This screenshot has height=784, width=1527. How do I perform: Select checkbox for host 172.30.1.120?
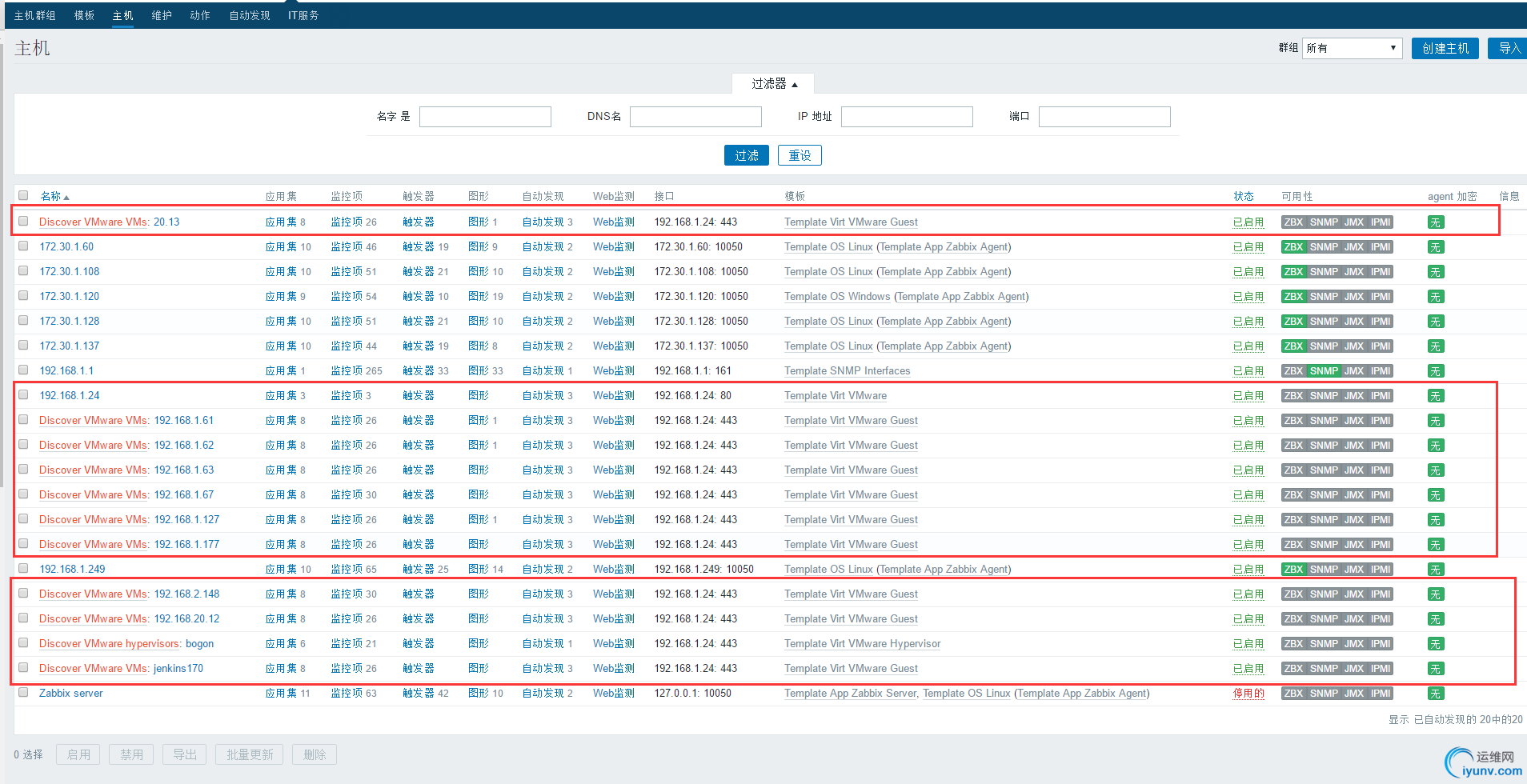pos(23,295)
